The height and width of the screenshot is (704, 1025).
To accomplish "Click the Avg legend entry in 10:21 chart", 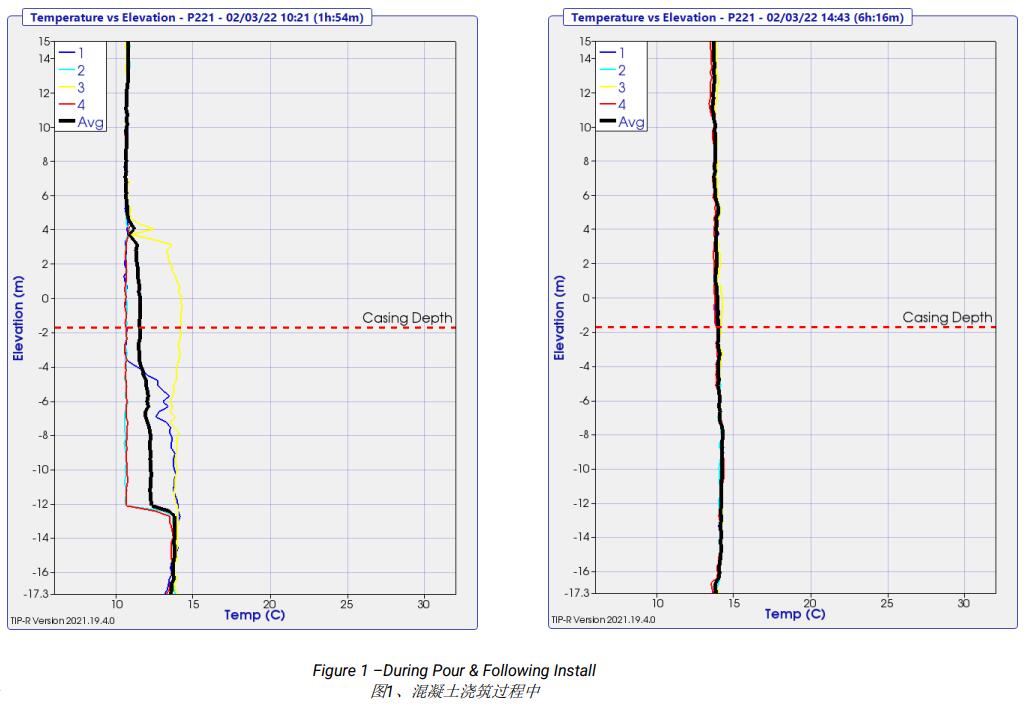I will 82,122.
